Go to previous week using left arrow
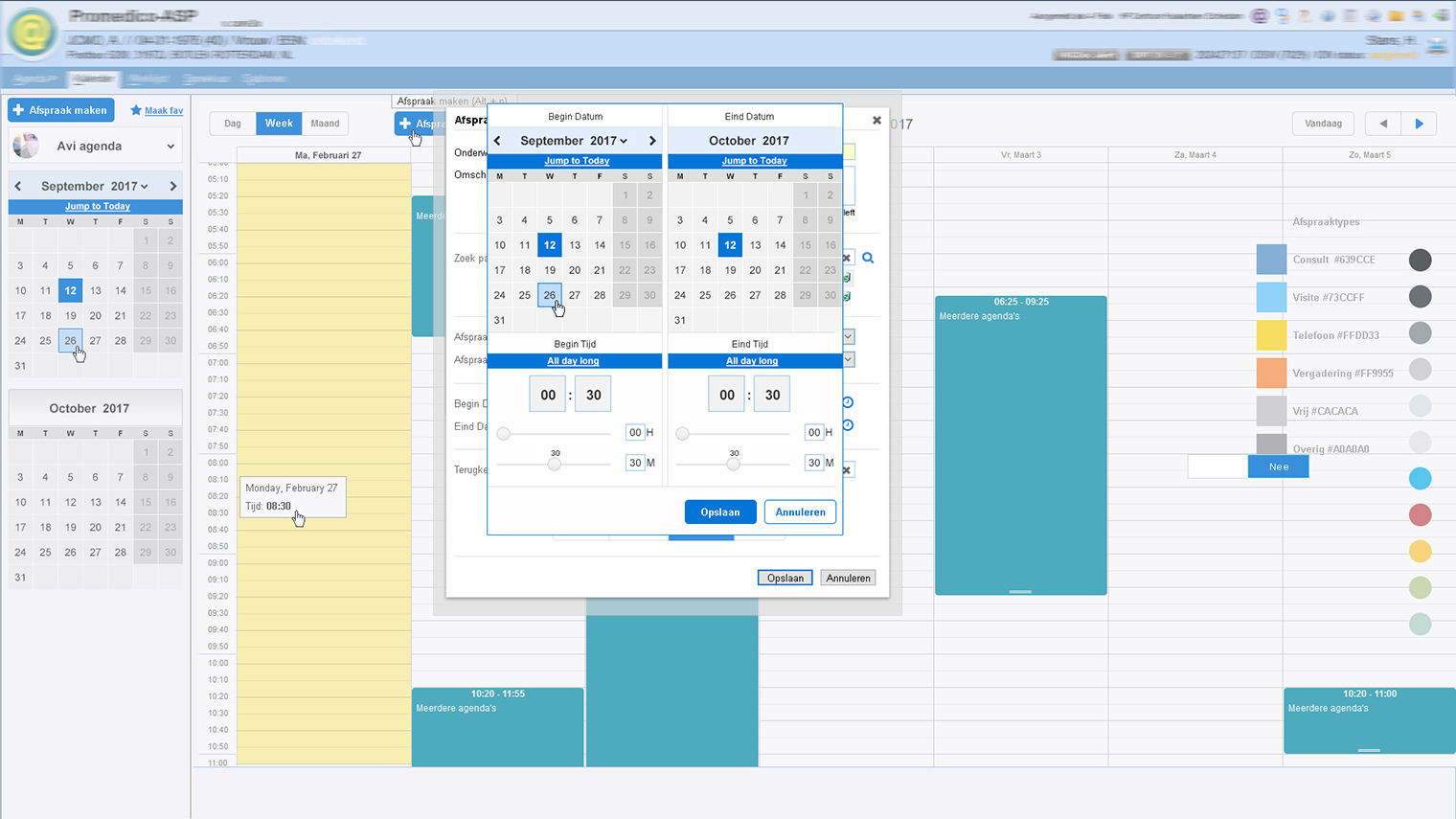Viewport: 1456px width, 819px height. (1382, 124)
